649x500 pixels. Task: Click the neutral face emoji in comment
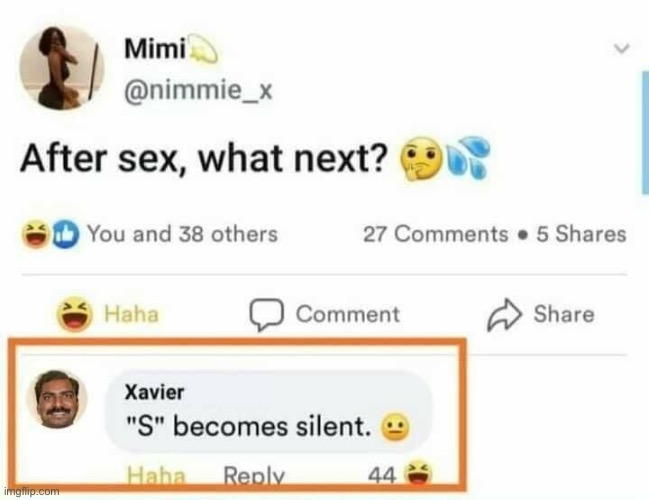click(x=399, y=430)
